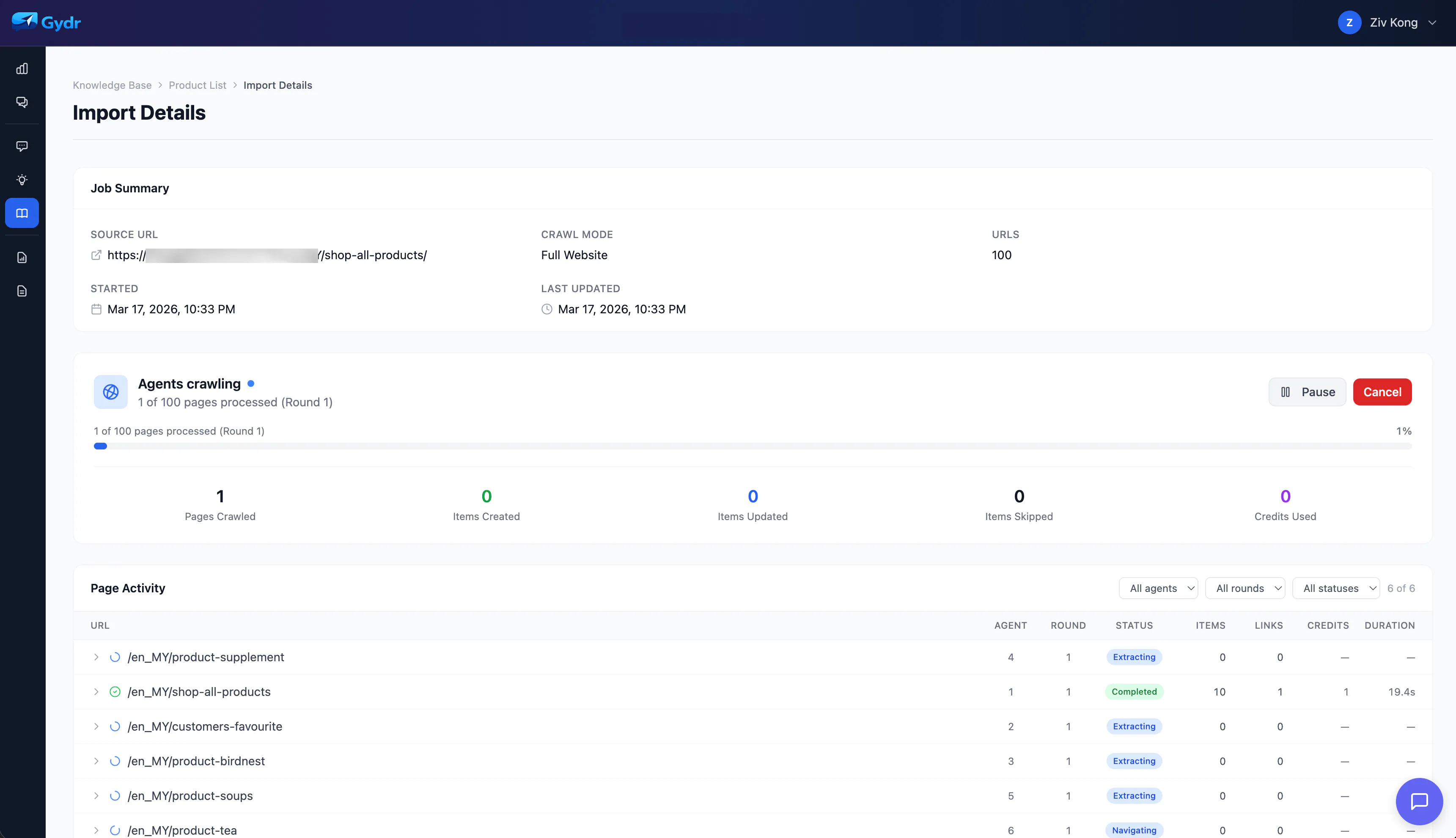Click the crawl progress bar
Image resolution: width=1456 pixels, height=838 pixels.
point(753,446)
